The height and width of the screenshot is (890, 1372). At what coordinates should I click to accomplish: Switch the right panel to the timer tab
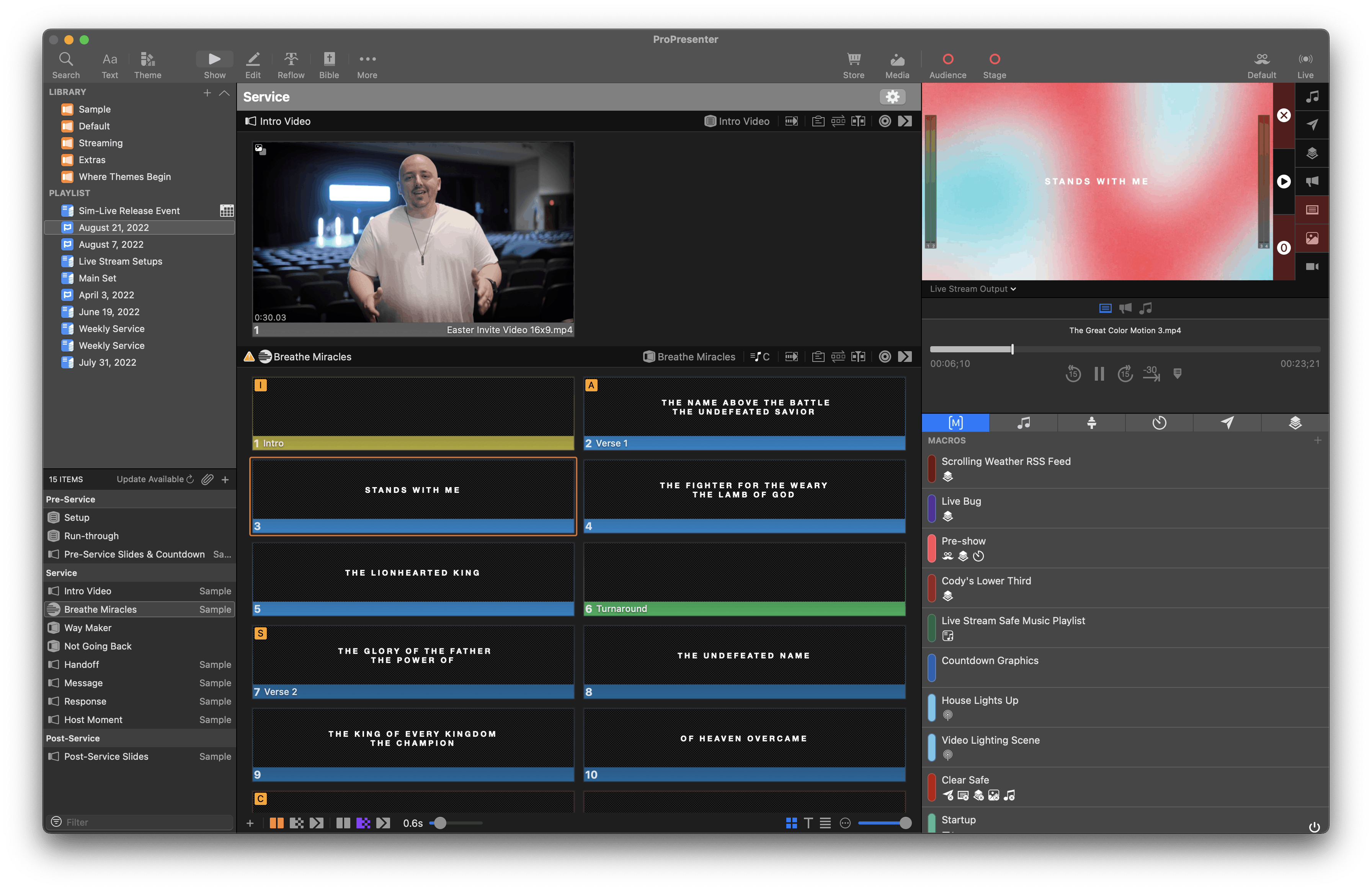[1159, 423]
